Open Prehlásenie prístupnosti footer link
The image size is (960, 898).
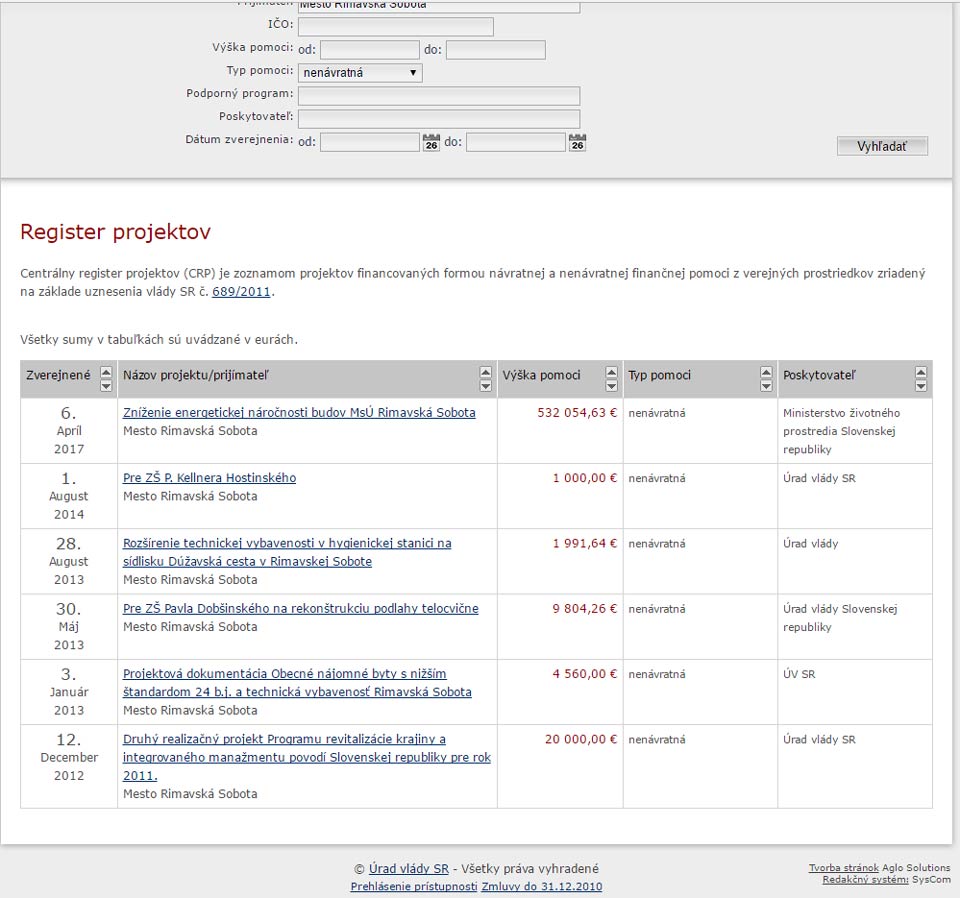pyautogui.click(x=414, y=887)
